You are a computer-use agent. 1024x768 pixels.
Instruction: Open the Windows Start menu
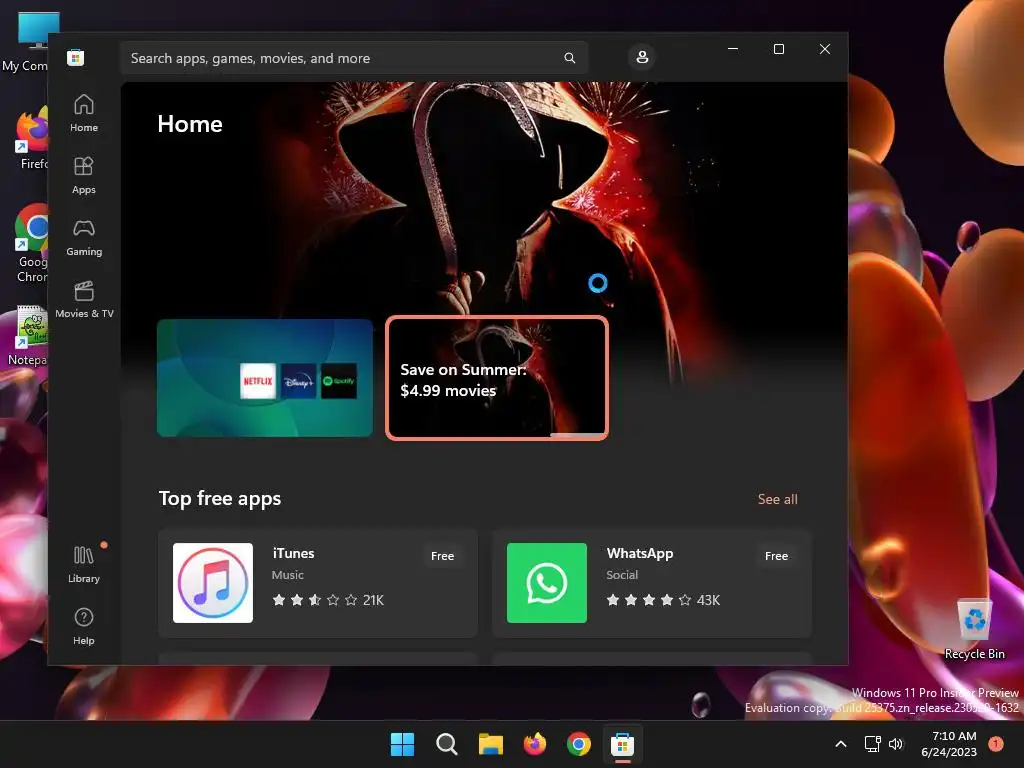[402, 744]
